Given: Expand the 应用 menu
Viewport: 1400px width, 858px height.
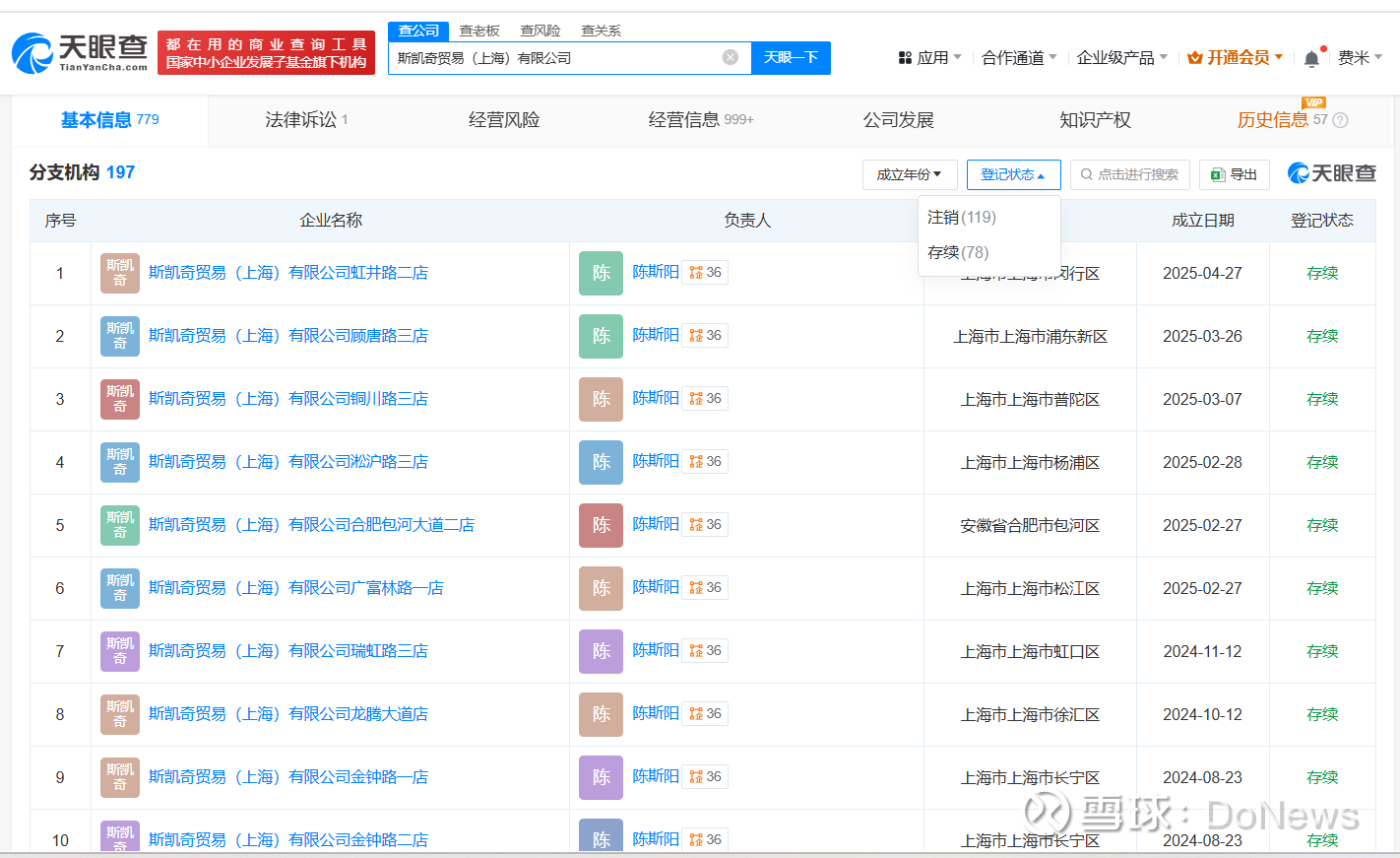Looking at the screenshot, I should click(929, 58).
